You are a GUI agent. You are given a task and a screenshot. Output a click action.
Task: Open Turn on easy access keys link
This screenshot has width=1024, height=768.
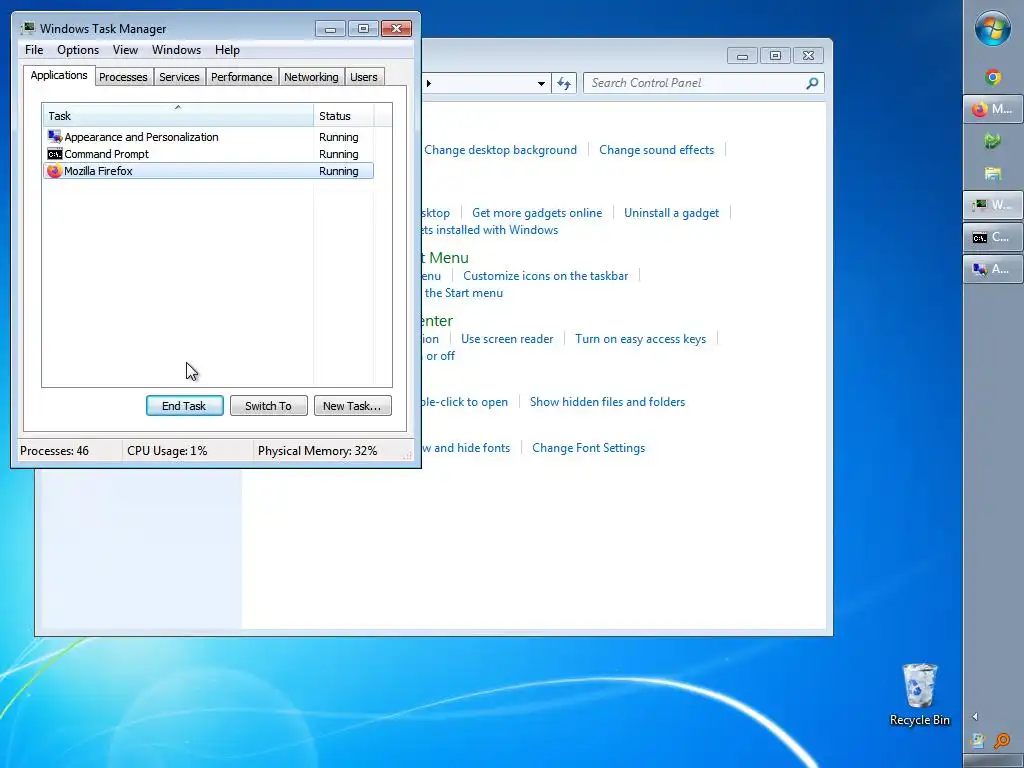click(x=640, y=339)
